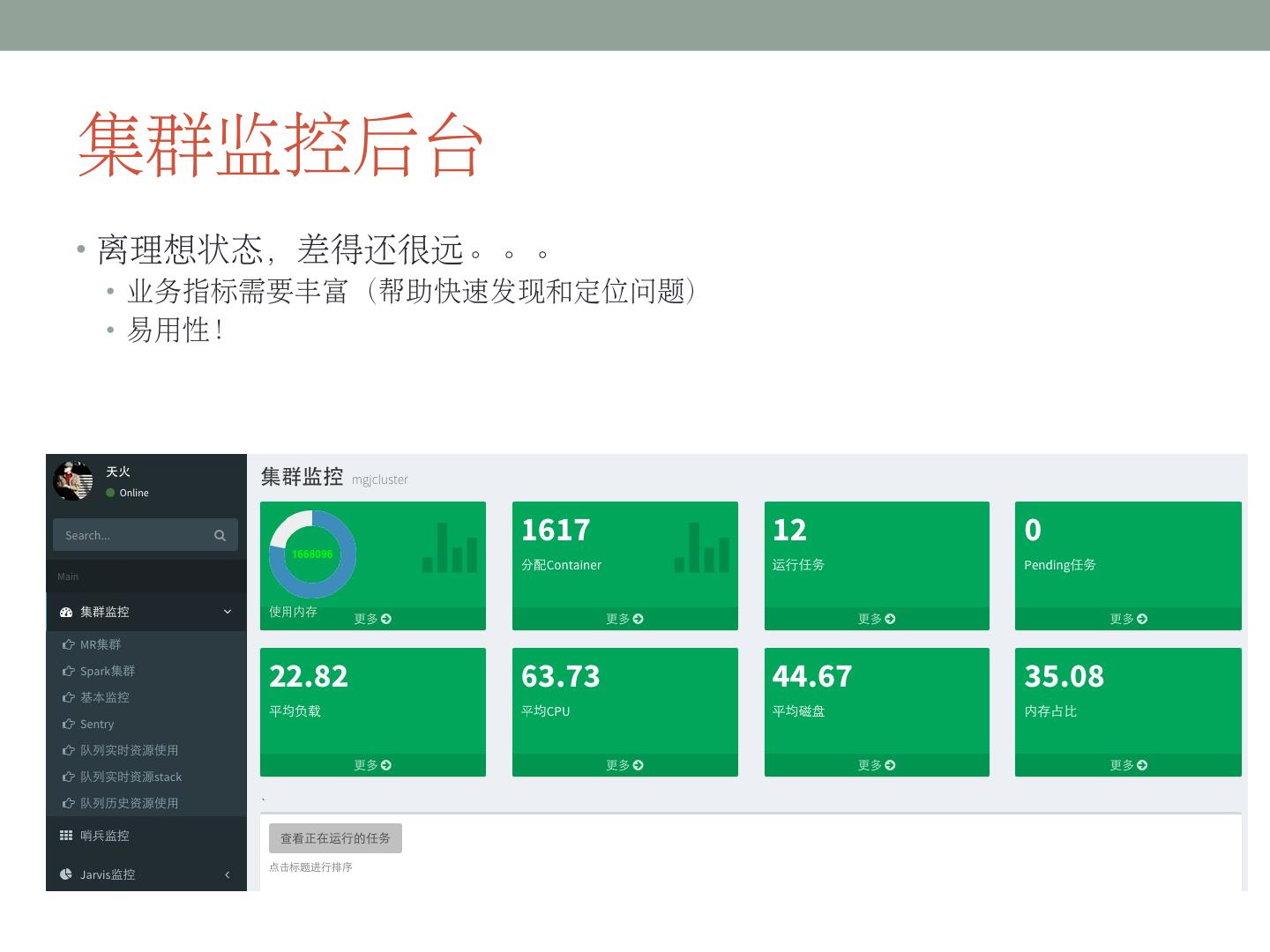This screenshot has height=952, width=1270.
Task: Click the bar chart icon on 分配Container card
Action: (x=702, y=547)
